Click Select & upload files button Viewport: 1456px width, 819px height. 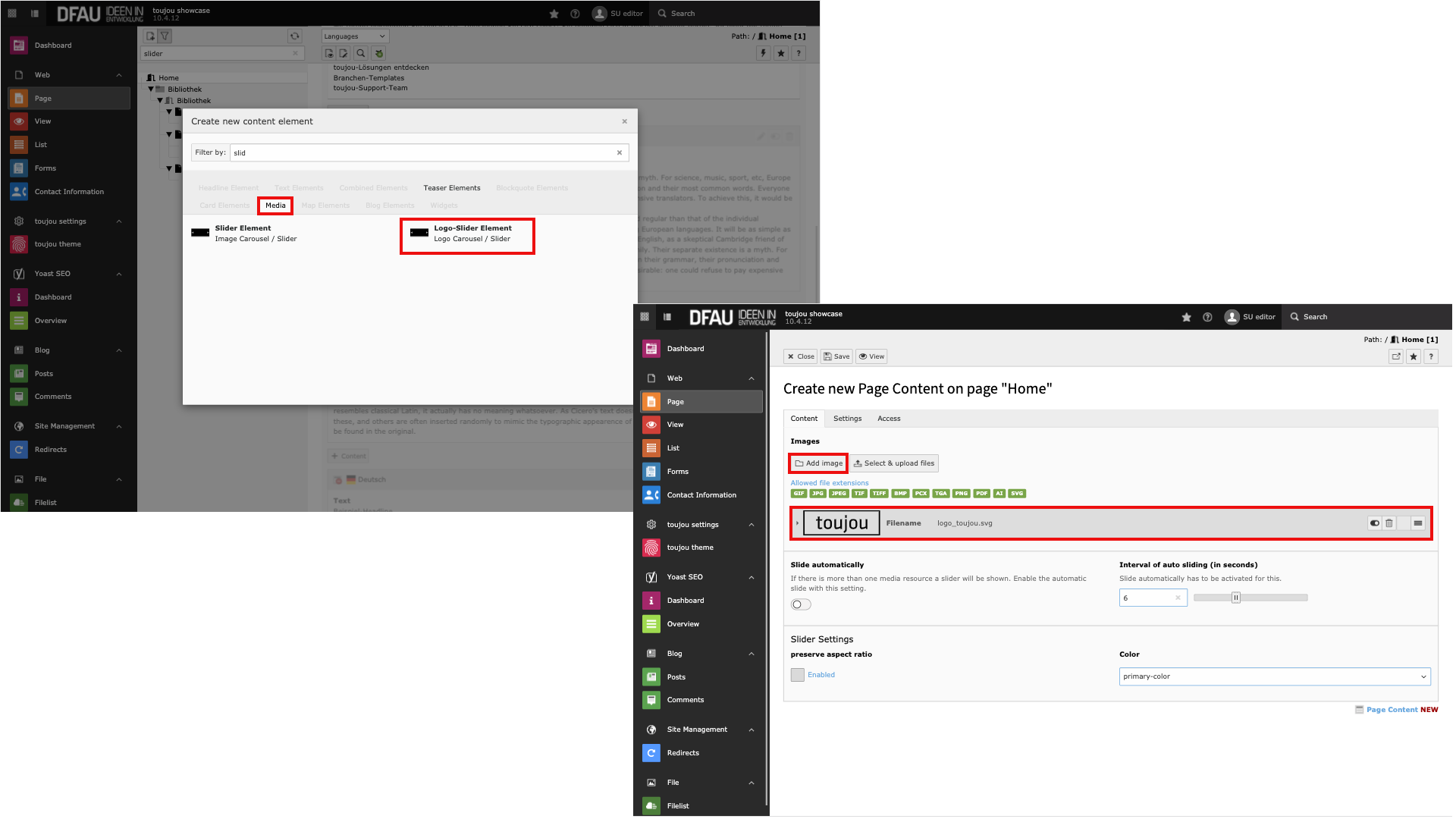(894, 463)
